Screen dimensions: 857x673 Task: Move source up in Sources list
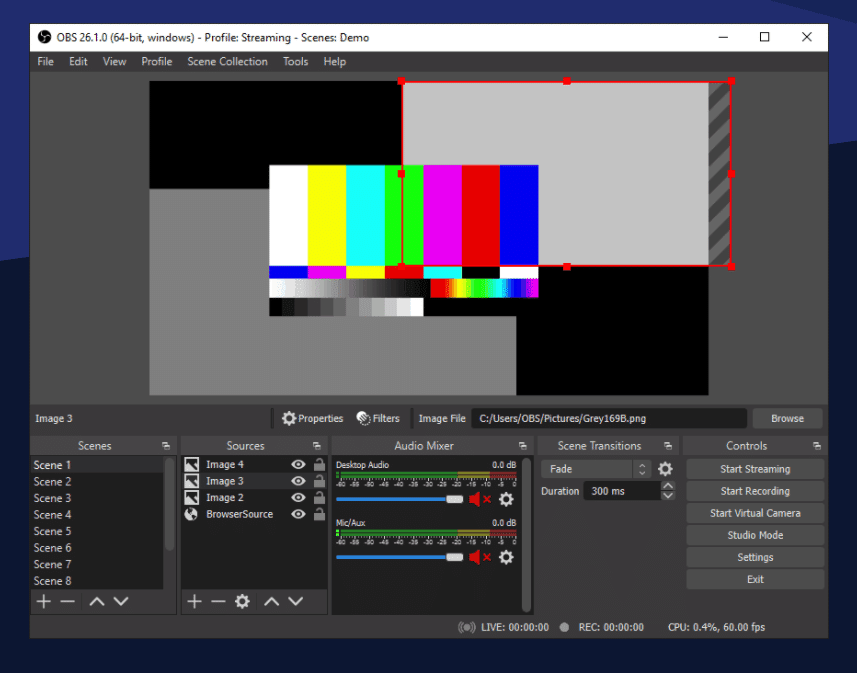click(x=272, y=601)
